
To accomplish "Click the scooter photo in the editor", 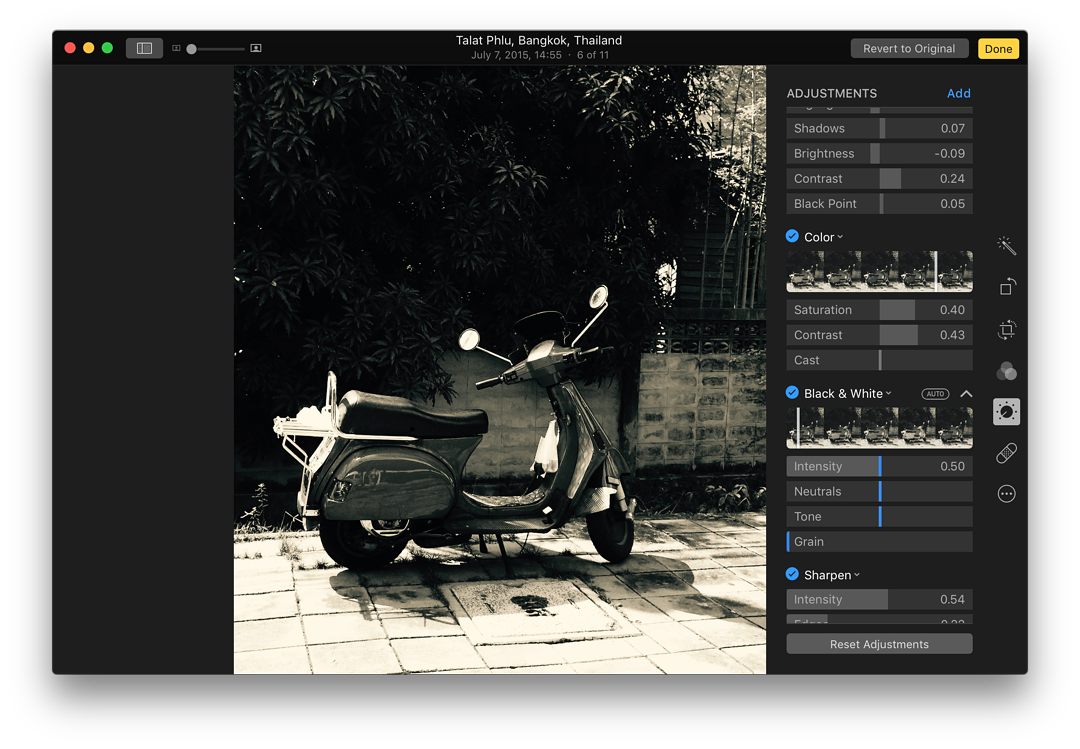I will pyautogui.click(x=499, y=369).
